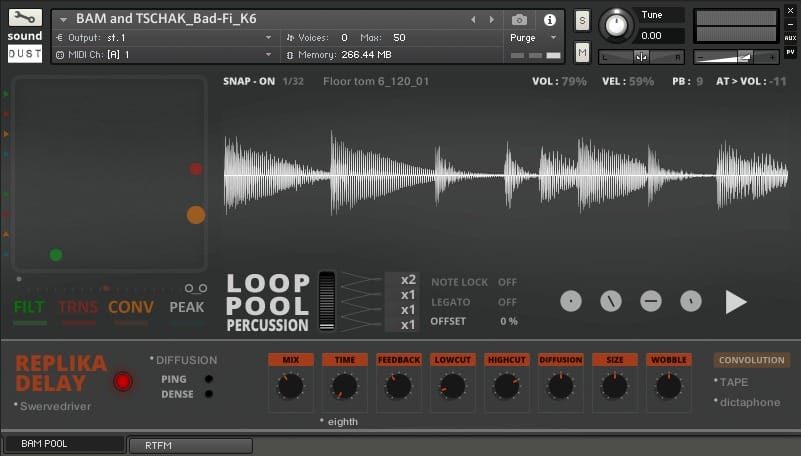This screenshot has width=801, height=456.
Task: Open the TAPE convolution category menu
Action: [x=731, y=382]
